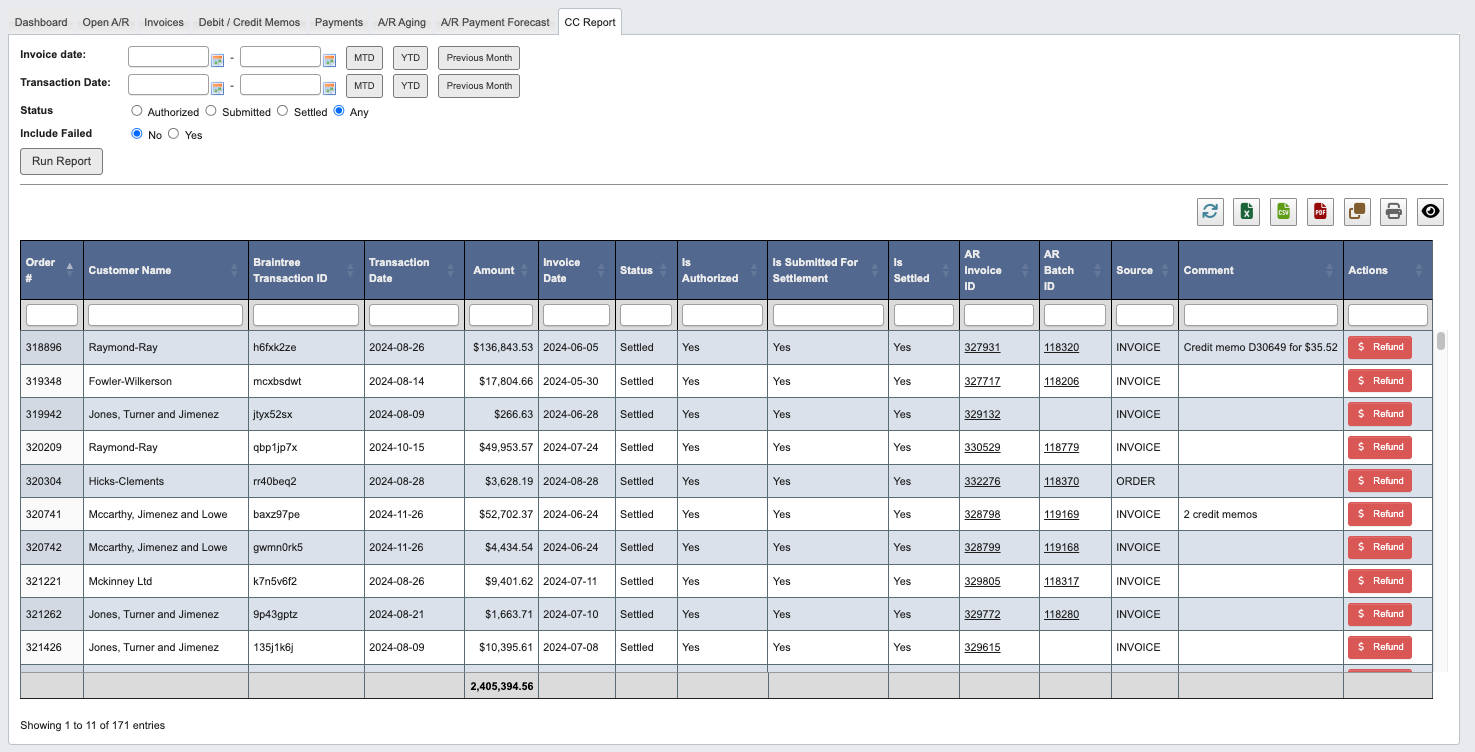Select the Authorized status option
Viewport: 1475px width, 752px height.
click(136, 111)
